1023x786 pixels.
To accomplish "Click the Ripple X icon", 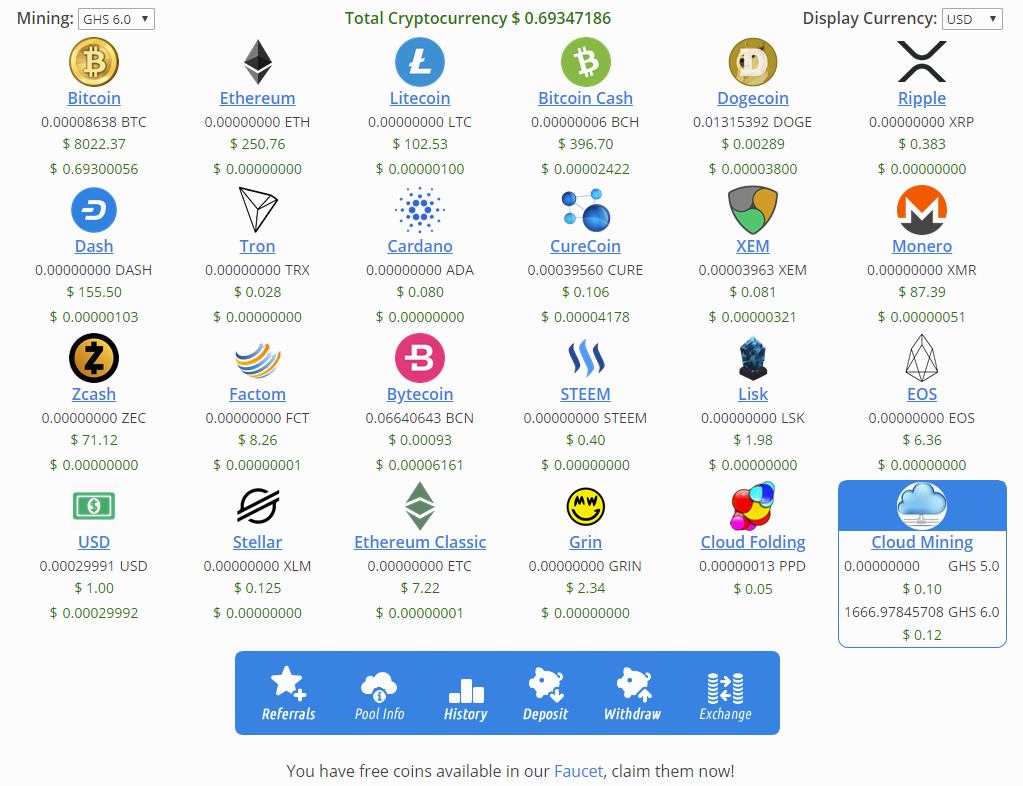I will click(921, 62).
